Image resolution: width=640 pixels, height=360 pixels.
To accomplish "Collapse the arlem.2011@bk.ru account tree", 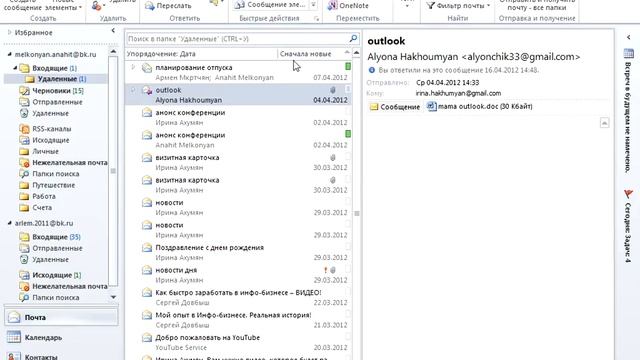I will pyautogui.click(x=9, y=223).
